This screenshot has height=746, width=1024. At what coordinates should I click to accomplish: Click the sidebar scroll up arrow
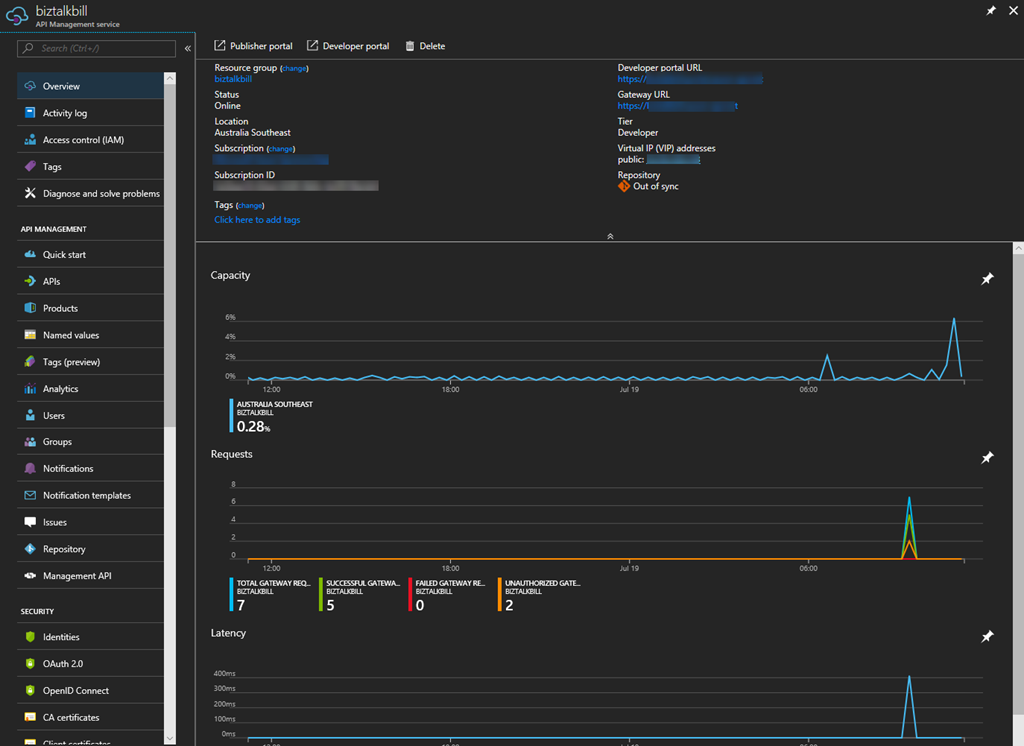170,78
